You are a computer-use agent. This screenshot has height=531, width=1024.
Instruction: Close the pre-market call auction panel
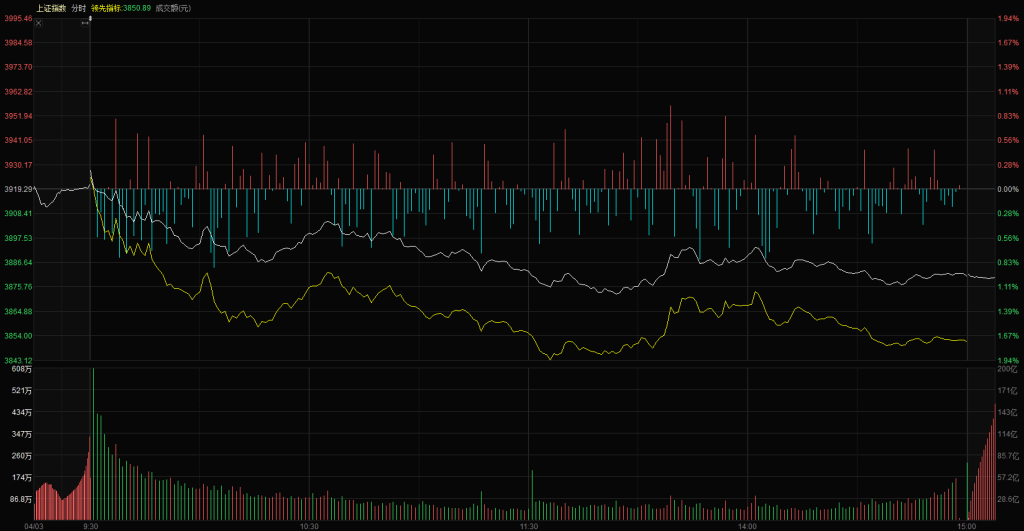click(x=39, y=22)
